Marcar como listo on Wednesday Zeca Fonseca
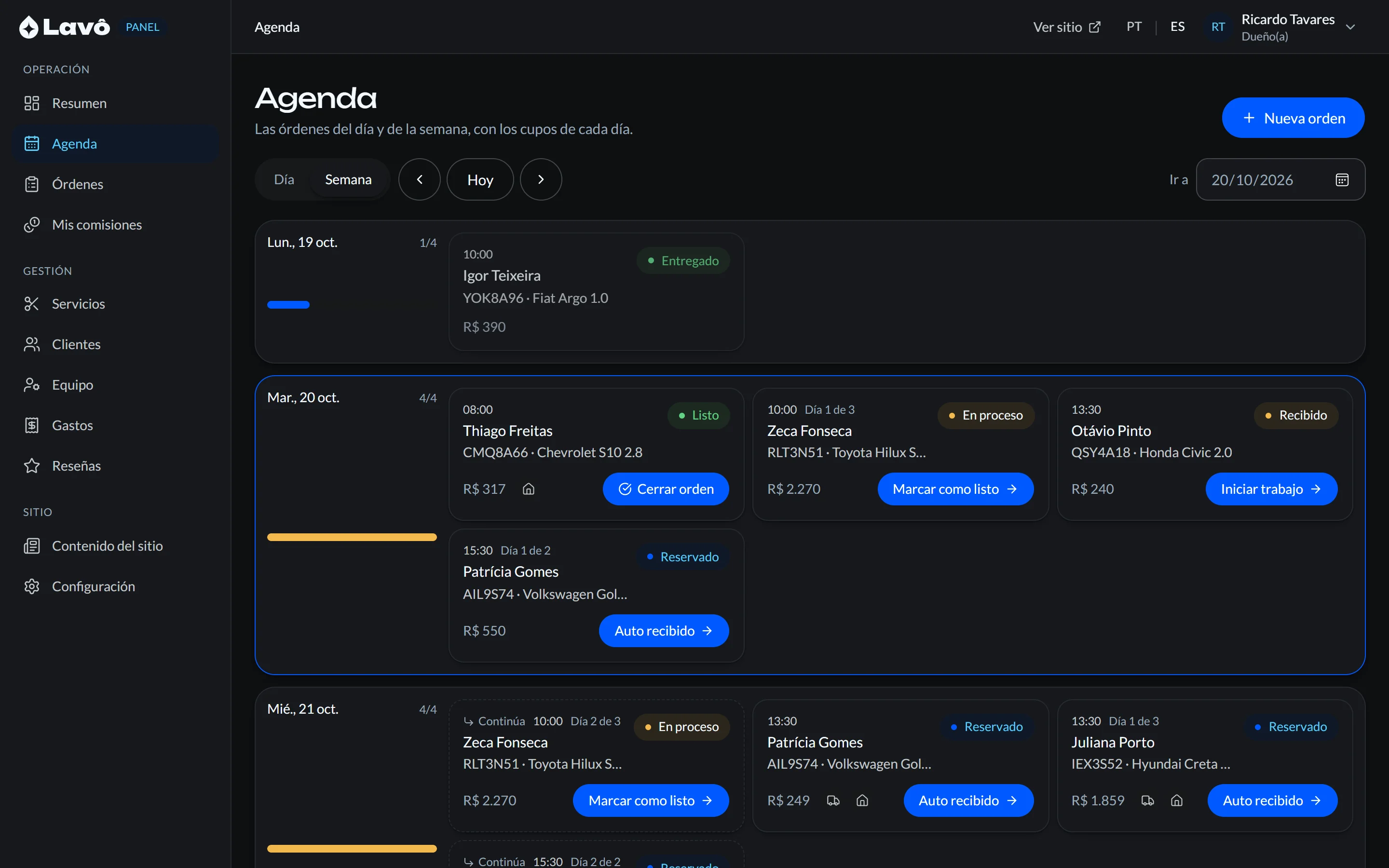 click(651, 800)
